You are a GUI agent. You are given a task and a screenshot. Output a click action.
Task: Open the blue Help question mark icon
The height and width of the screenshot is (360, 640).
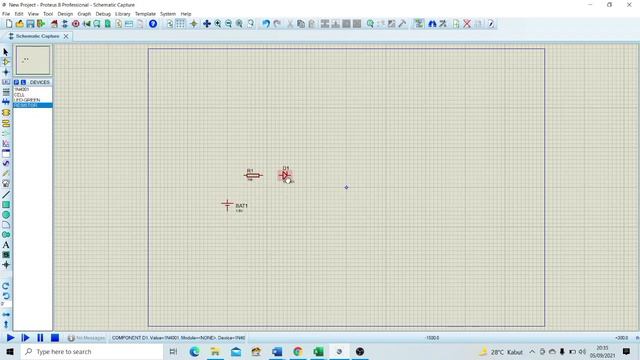(153, 24)
